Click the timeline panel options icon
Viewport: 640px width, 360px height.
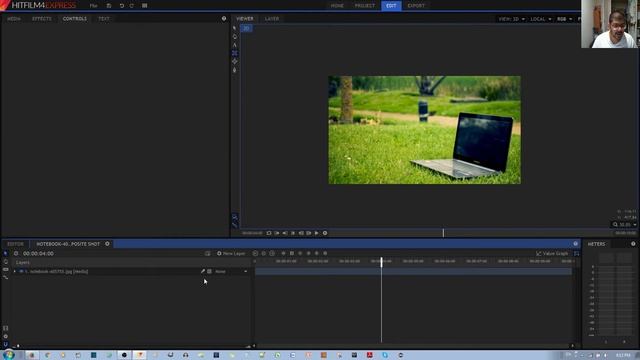tap(576, 244)
